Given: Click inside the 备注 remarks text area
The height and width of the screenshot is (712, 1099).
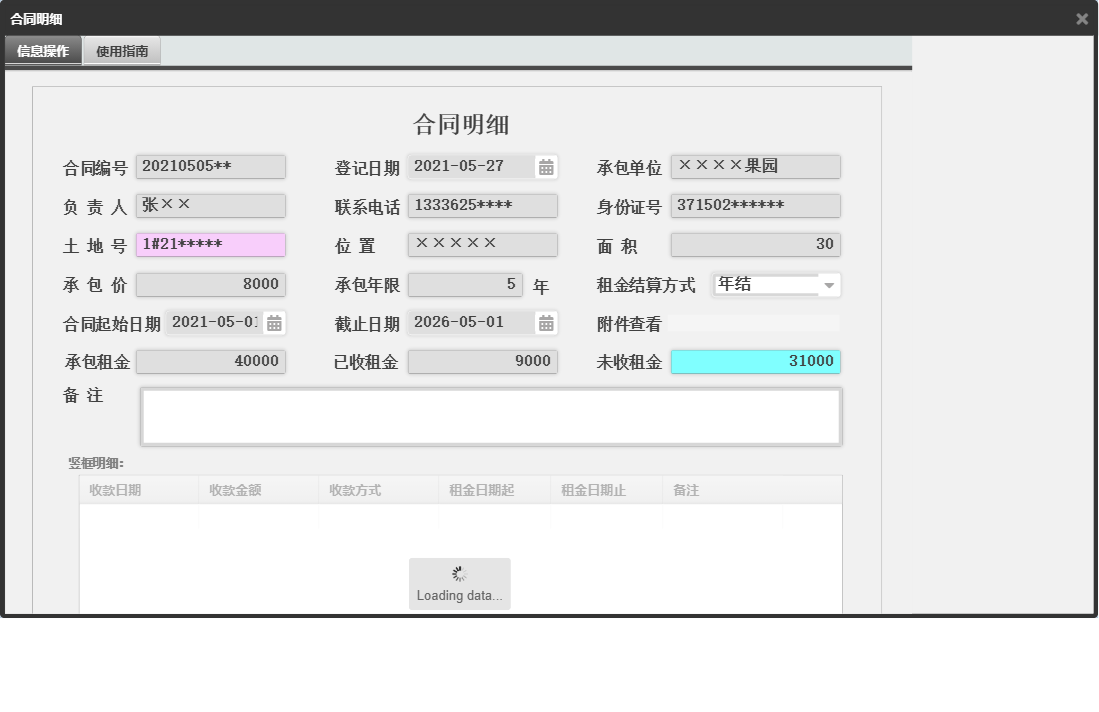Looking at the screenshot, I should click(492, 415).
